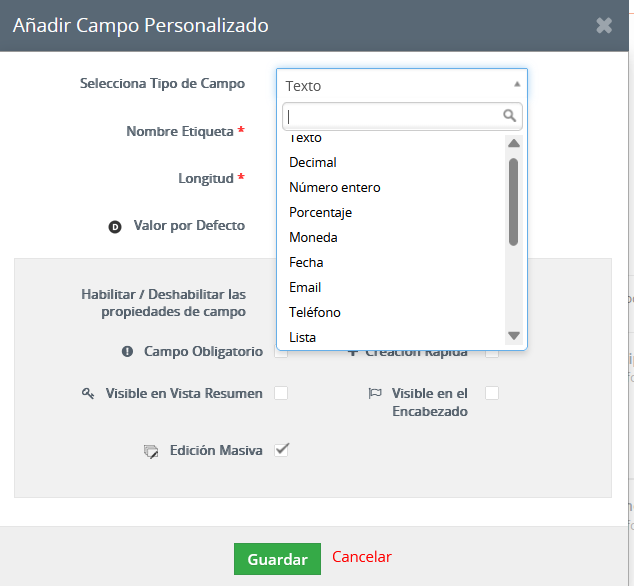Click the scroll down arrow in list
This screenshot has height=586, width=634.
coord(514,336)
